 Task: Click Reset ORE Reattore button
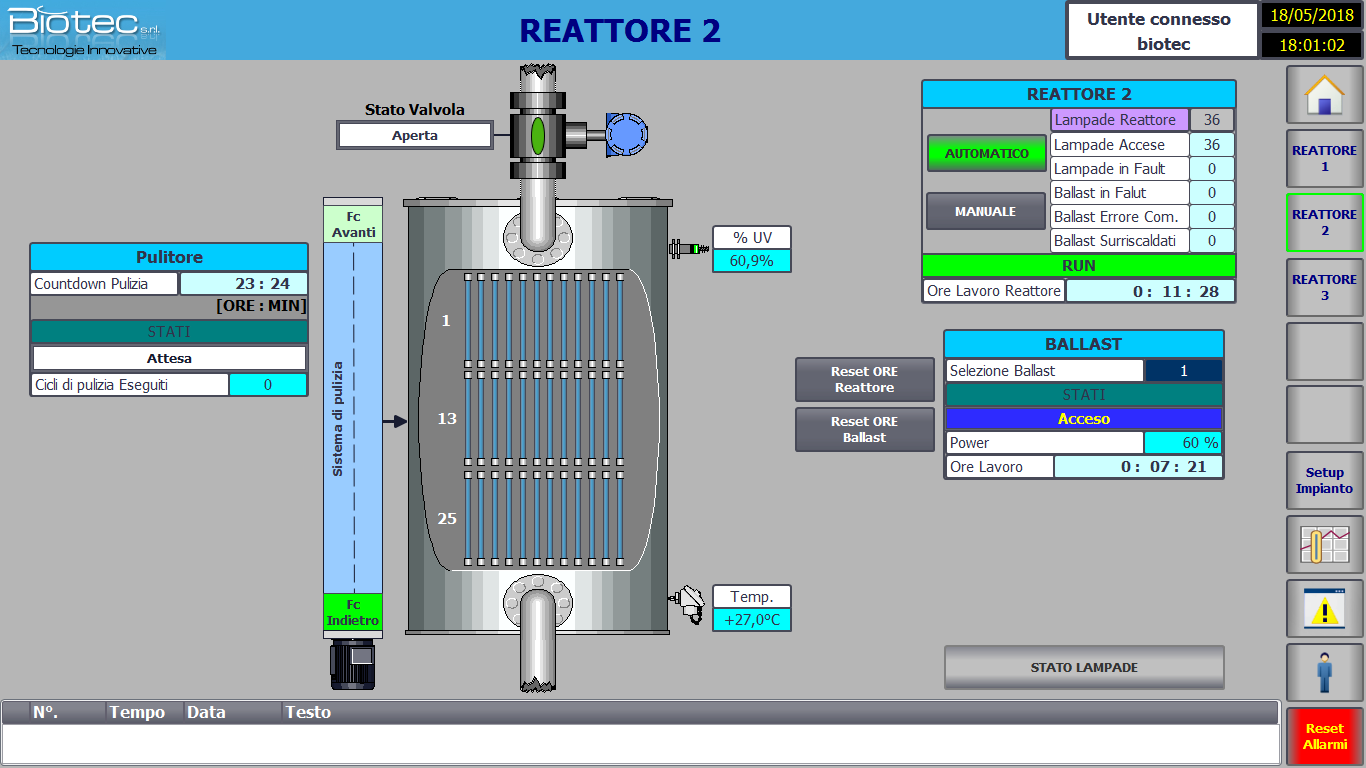click(x=865, y=380)
